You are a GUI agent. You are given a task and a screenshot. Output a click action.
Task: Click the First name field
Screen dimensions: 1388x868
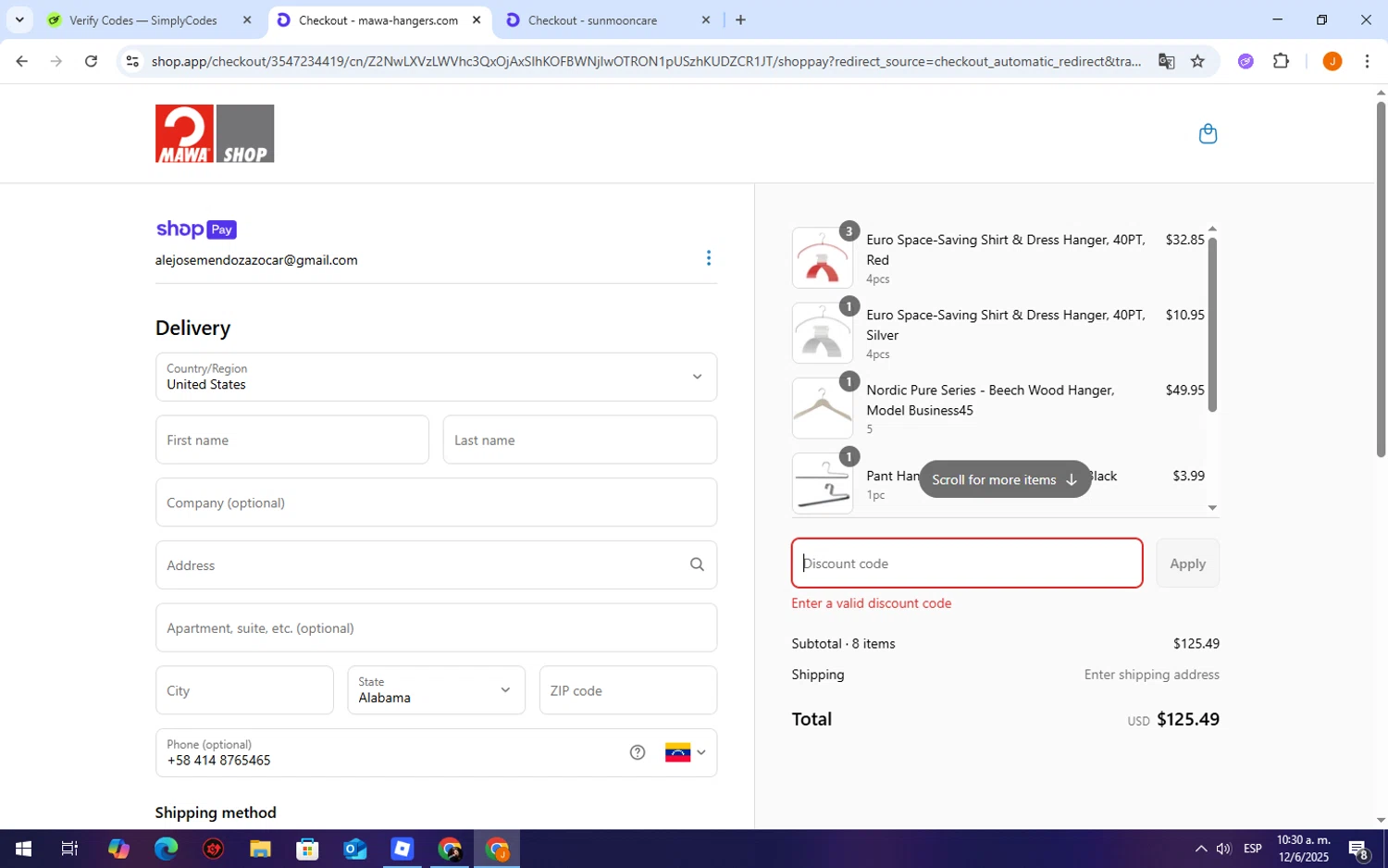click(292, 440)
